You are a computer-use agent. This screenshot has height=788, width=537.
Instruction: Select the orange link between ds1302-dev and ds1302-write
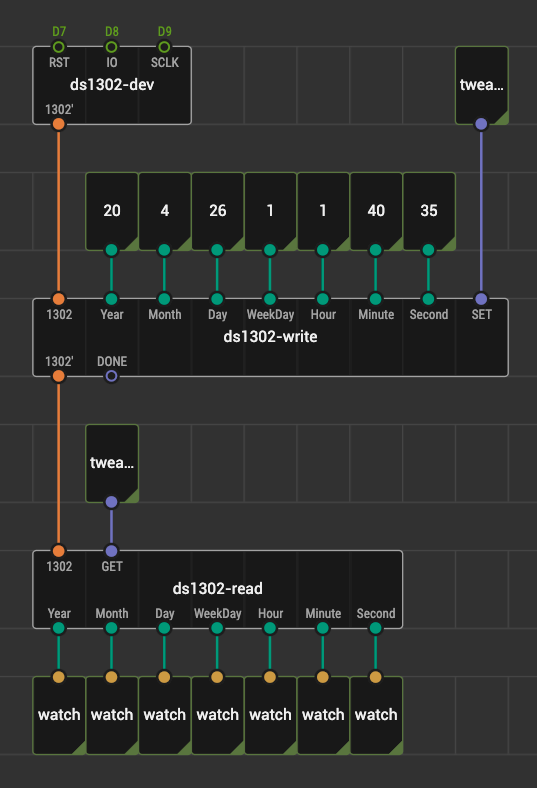[x=59, y=211]
